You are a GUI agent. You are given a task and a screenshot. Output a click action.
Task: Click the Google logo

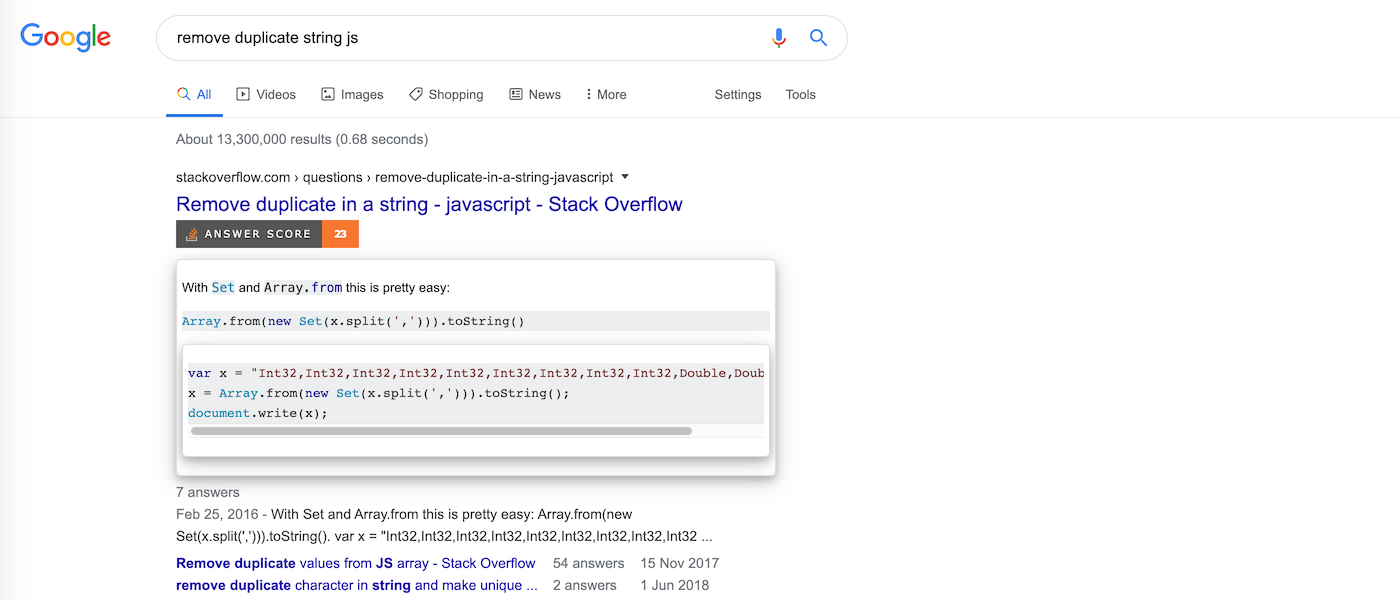pos(66,38)
